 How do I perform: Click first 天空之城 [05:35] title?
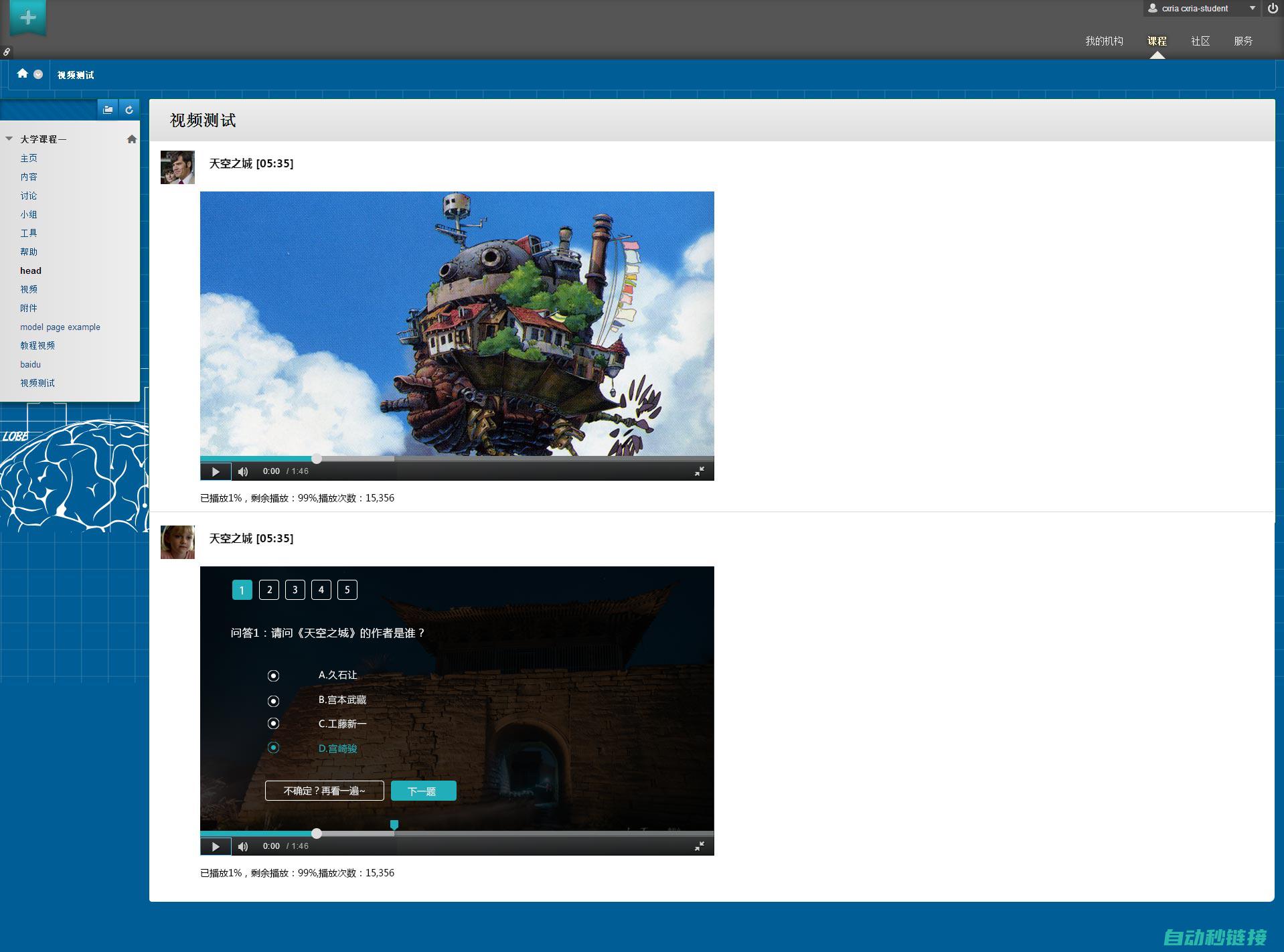point(251,163)
